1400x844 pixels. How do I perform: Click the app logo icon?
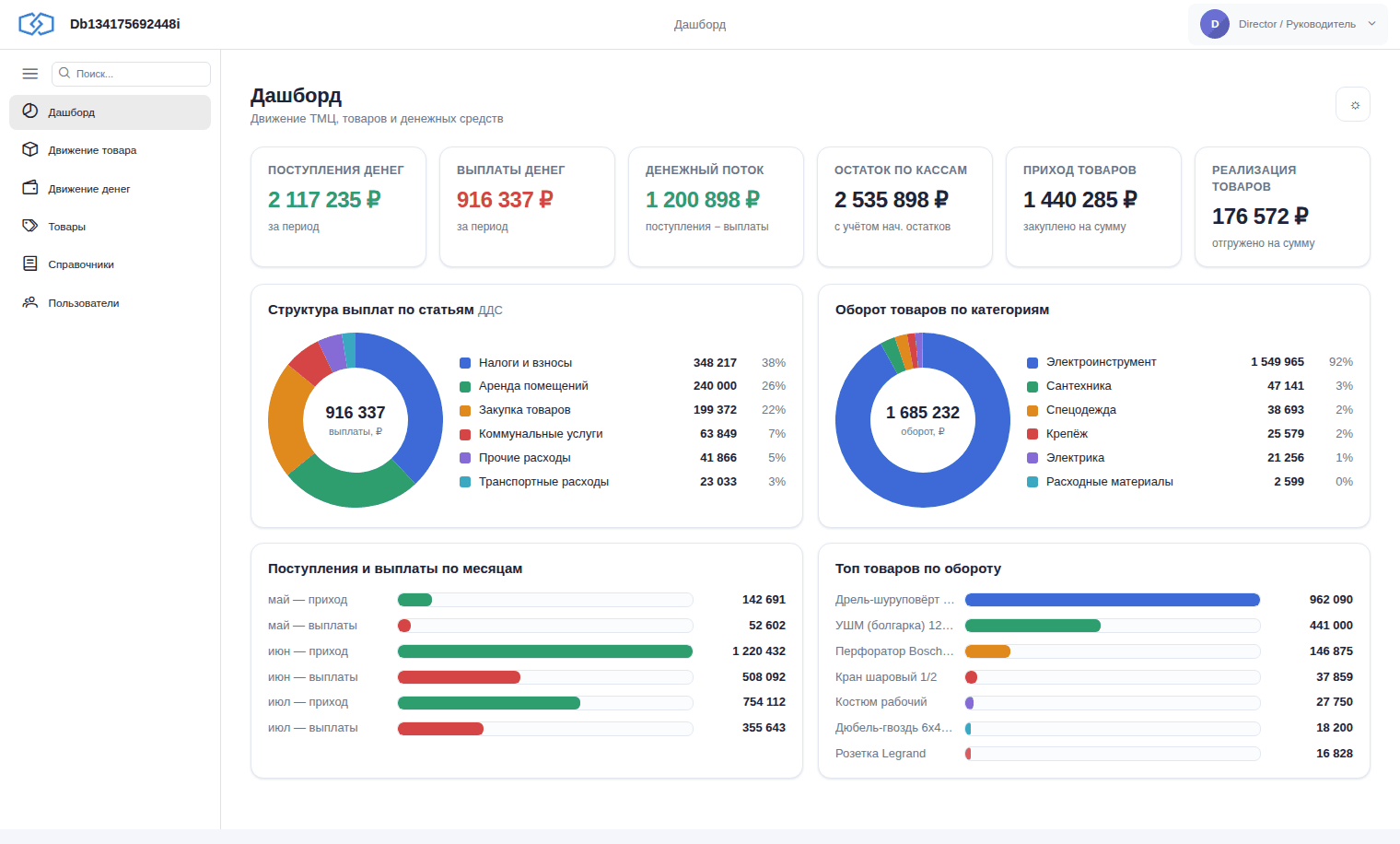tap(36, 24)
